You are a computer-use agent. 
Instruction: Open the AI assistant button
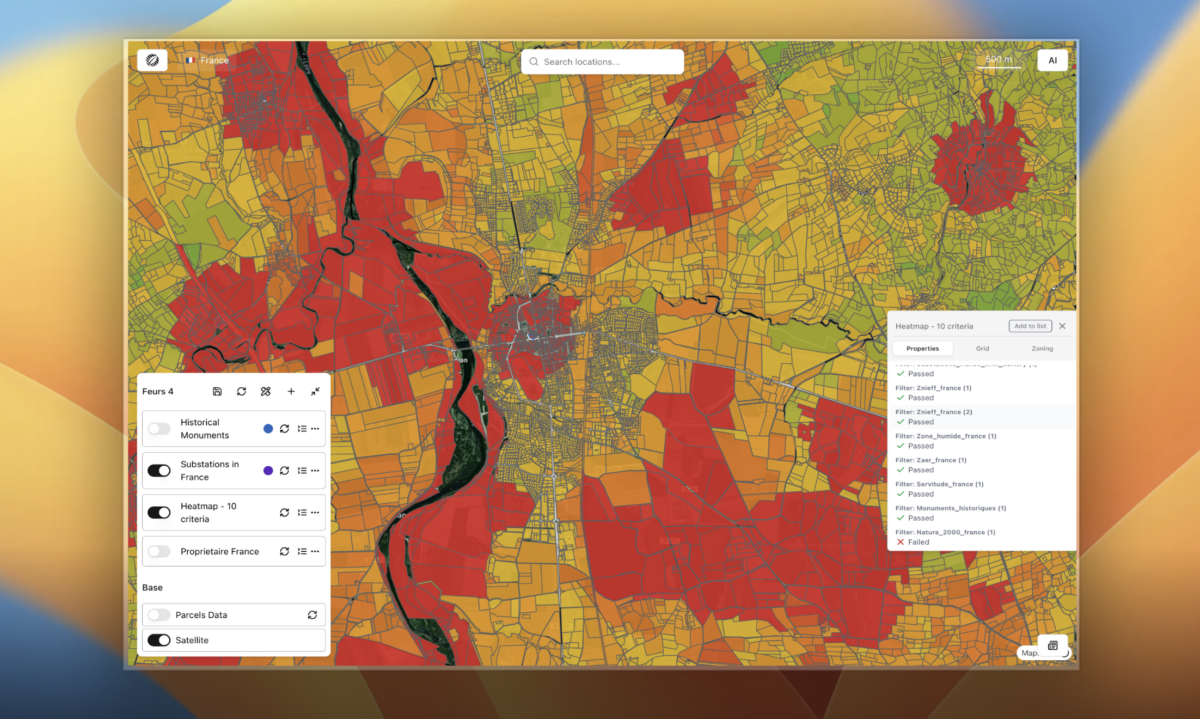coord(1052,60)
